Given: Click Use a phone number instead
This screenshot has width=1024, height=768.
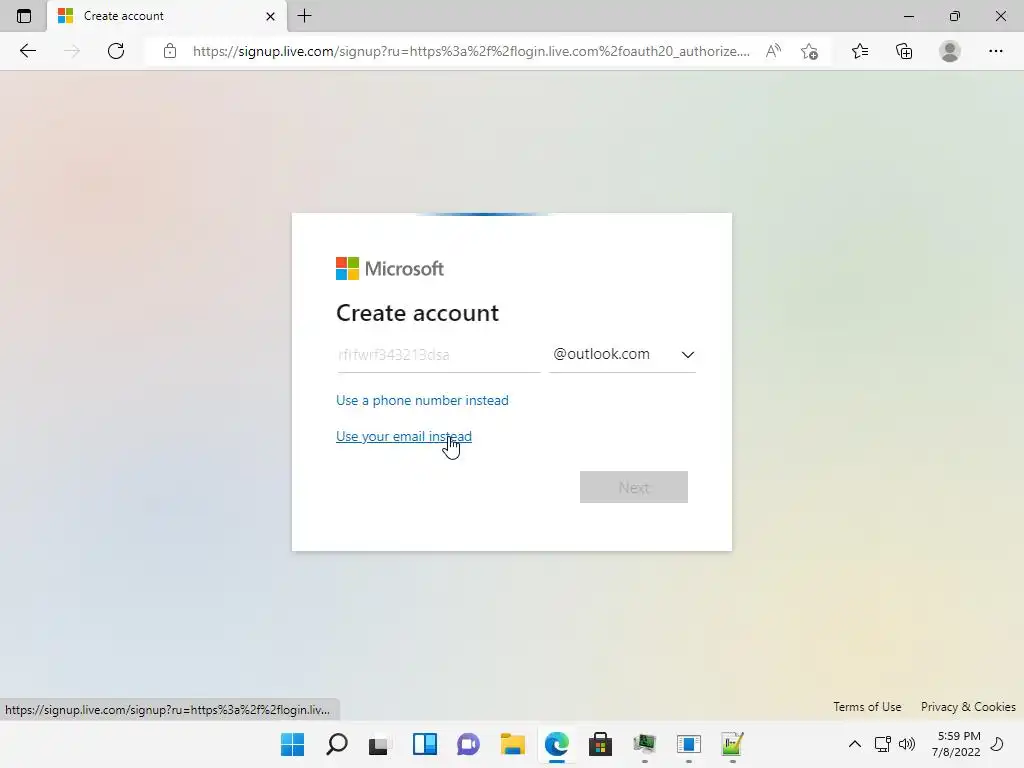Looking at the screenshot, I should tap(422, 400).
